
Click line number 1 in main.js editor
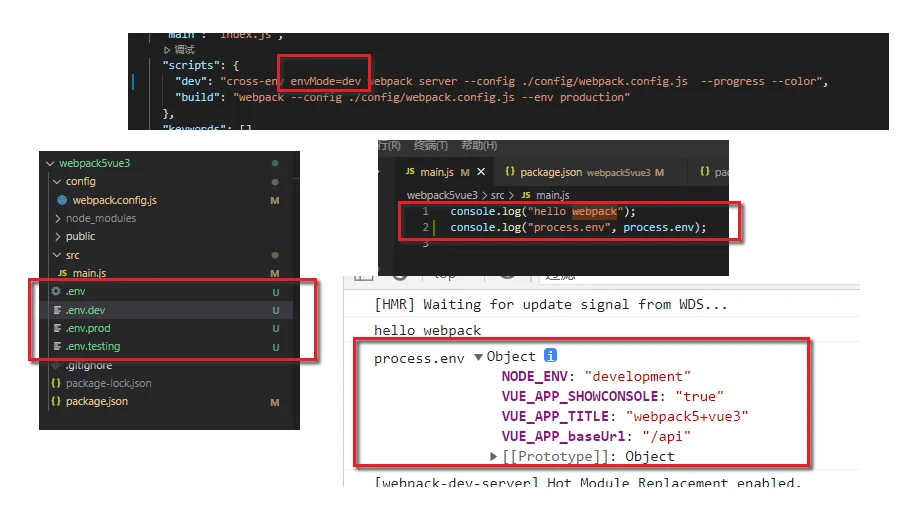tap(426, 211)
